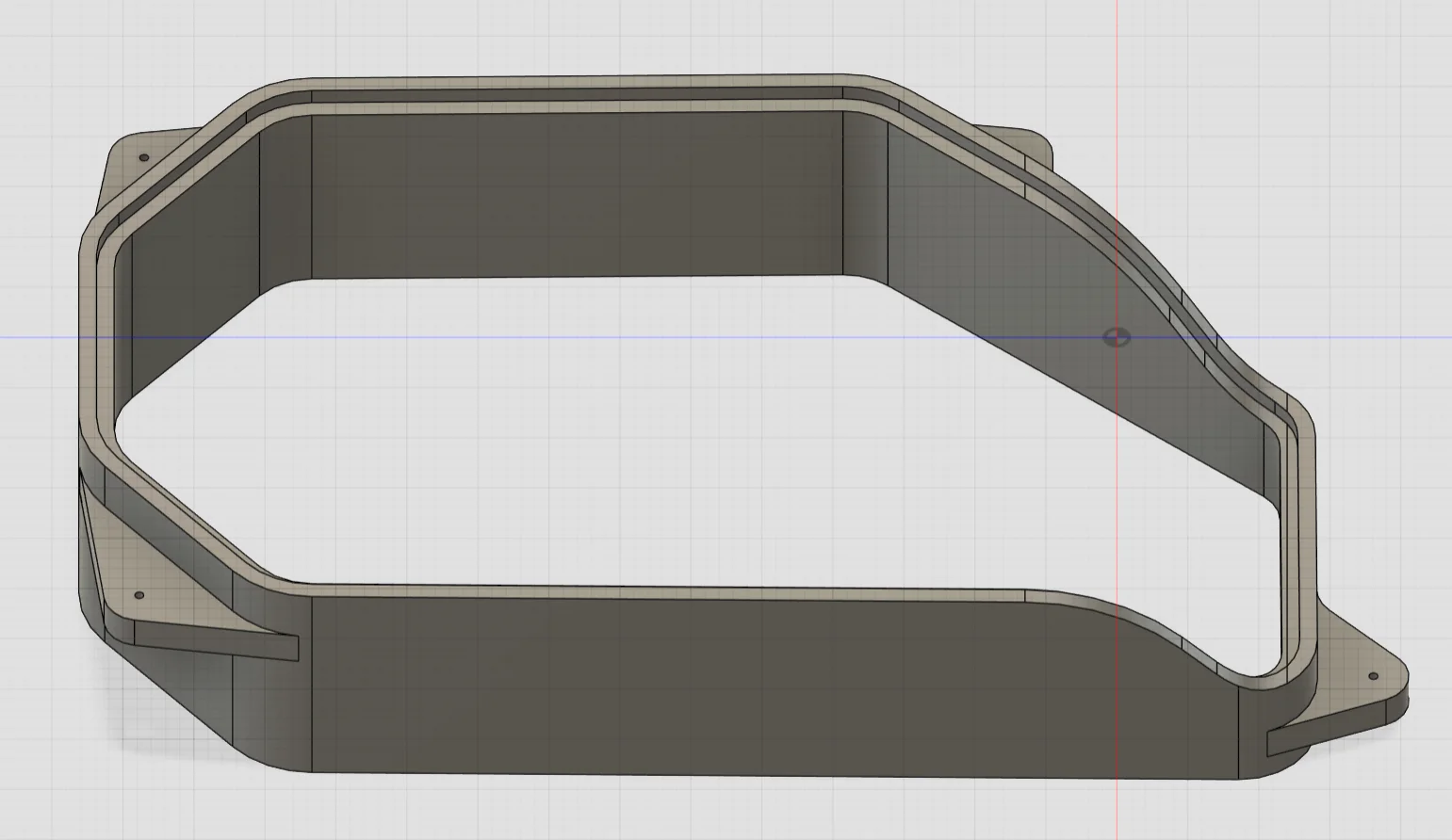This screenshot has width=1452, height=840.
Task: Select the hole in the top-left mounting tab
Action: (x=144, y=158)
